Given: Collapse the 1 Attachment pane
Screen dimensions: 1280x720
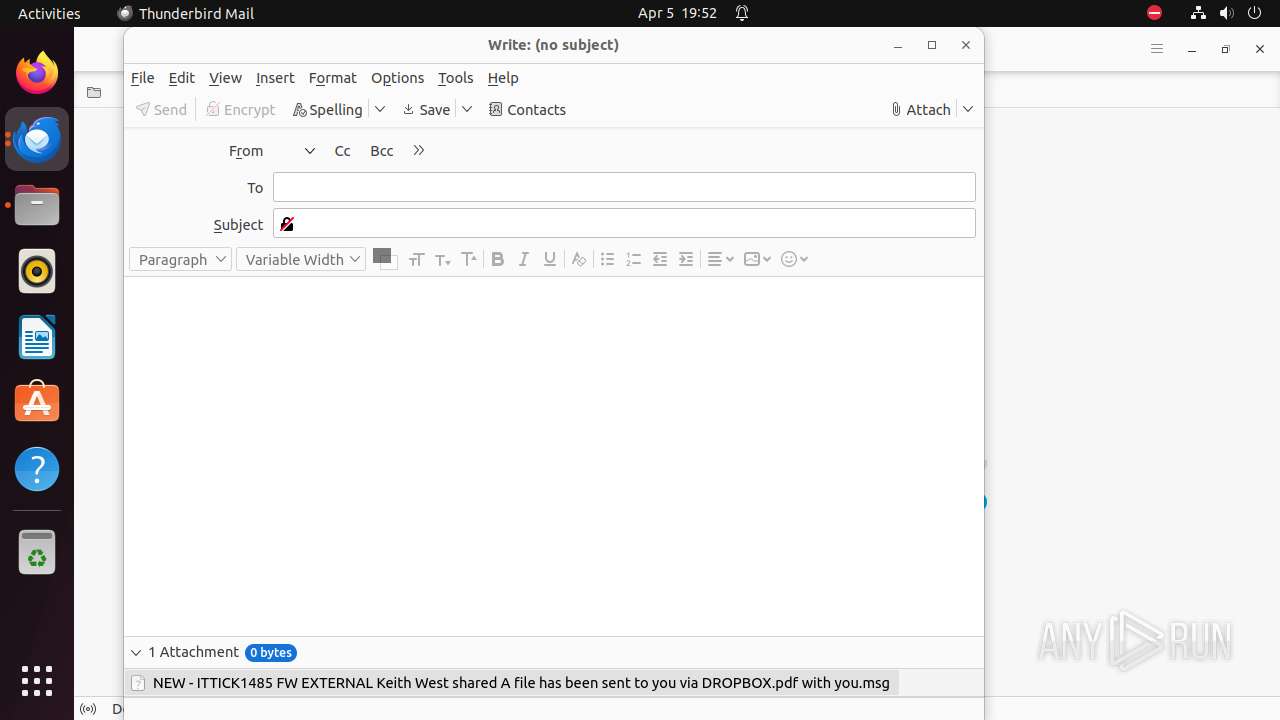Looking at the screenshot, I should pos(136,653).
